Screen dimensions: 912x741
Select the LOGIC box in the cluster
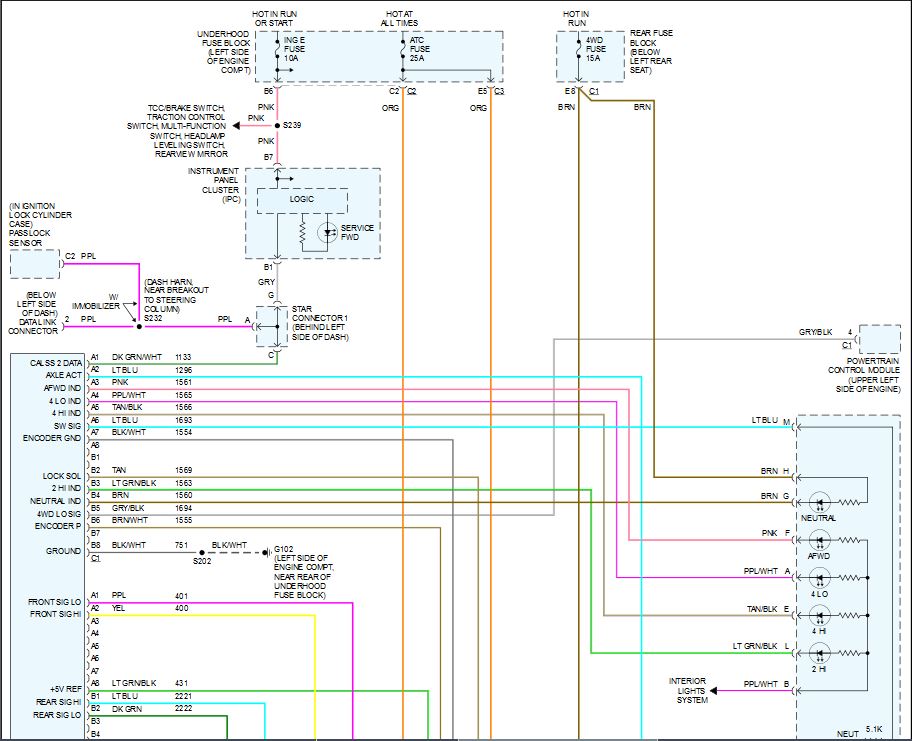tap(302, 201)
